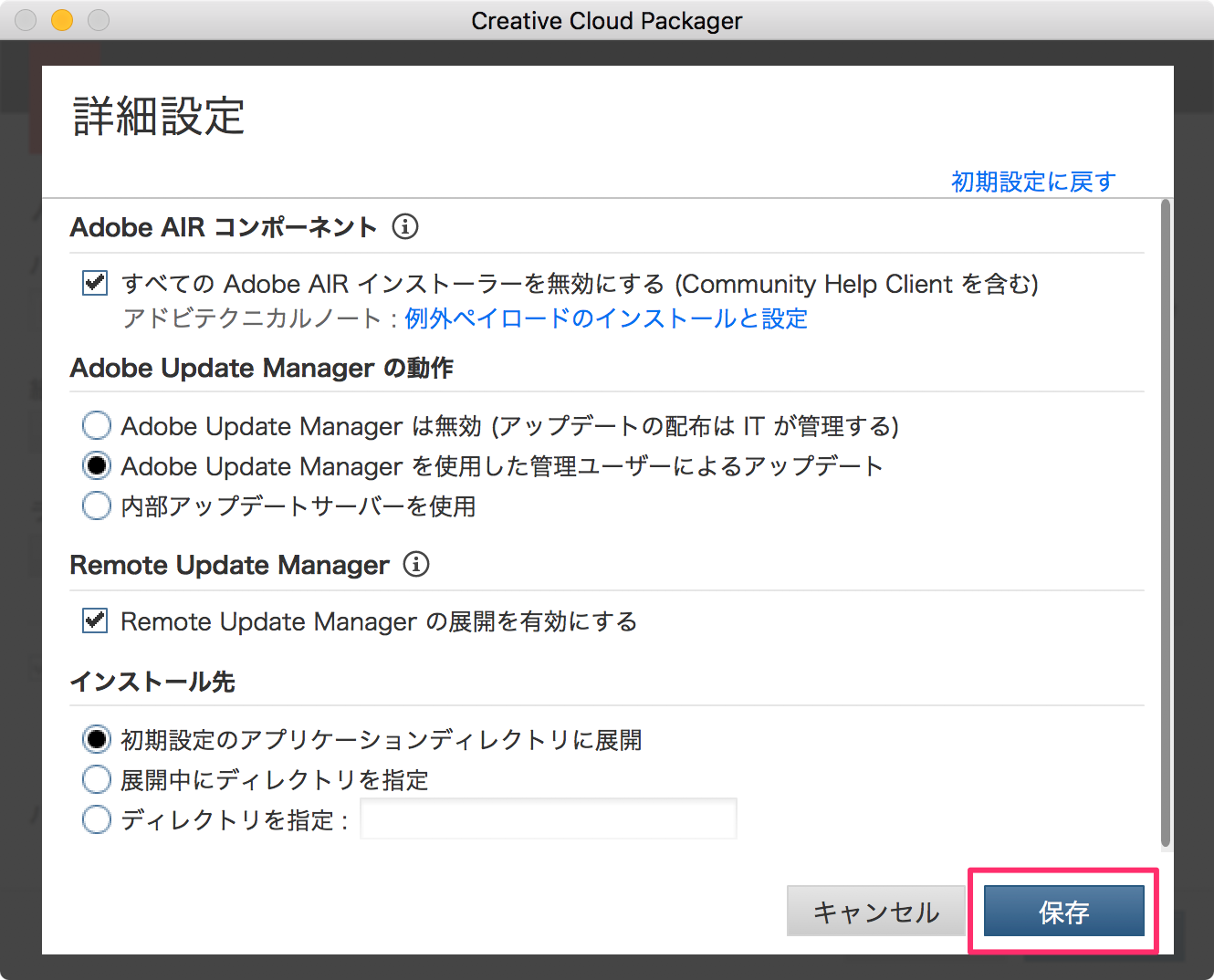The height and width of the screenshot is (980, 1214).
Task: Click the インストール先 section heading
Action: 152,682
